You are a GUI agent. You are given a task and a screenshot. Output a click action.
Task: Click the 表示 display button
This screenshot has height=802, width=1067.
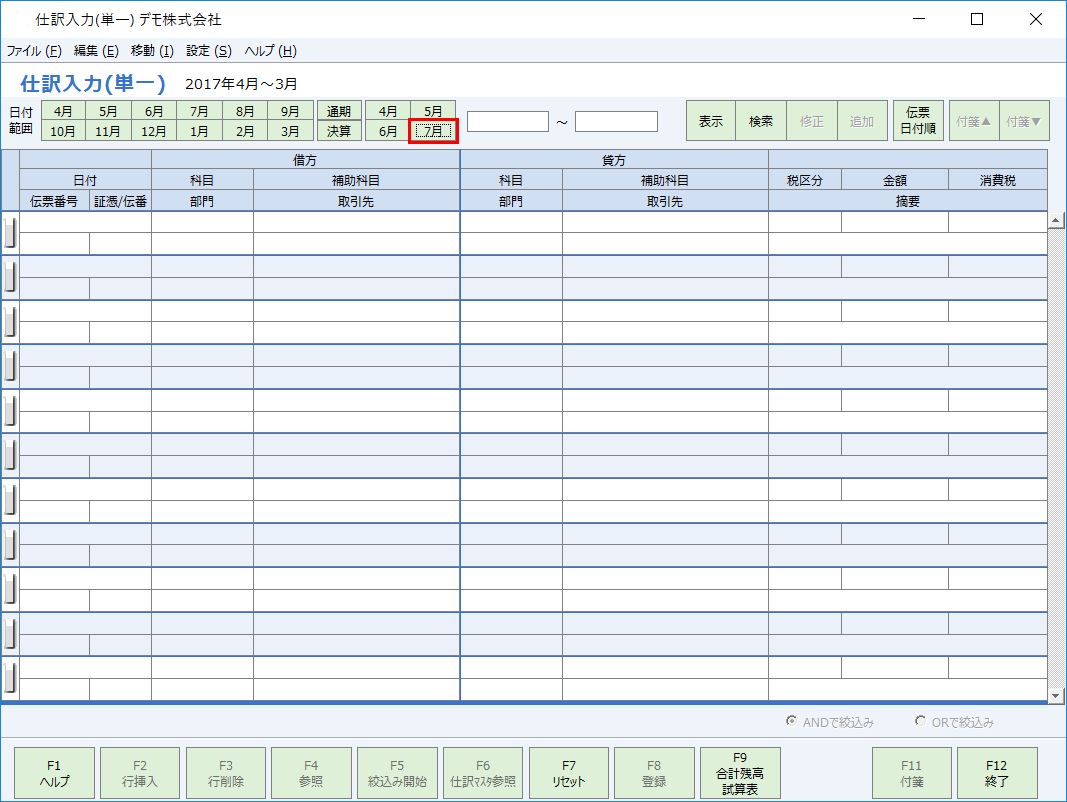pos(711,120)
